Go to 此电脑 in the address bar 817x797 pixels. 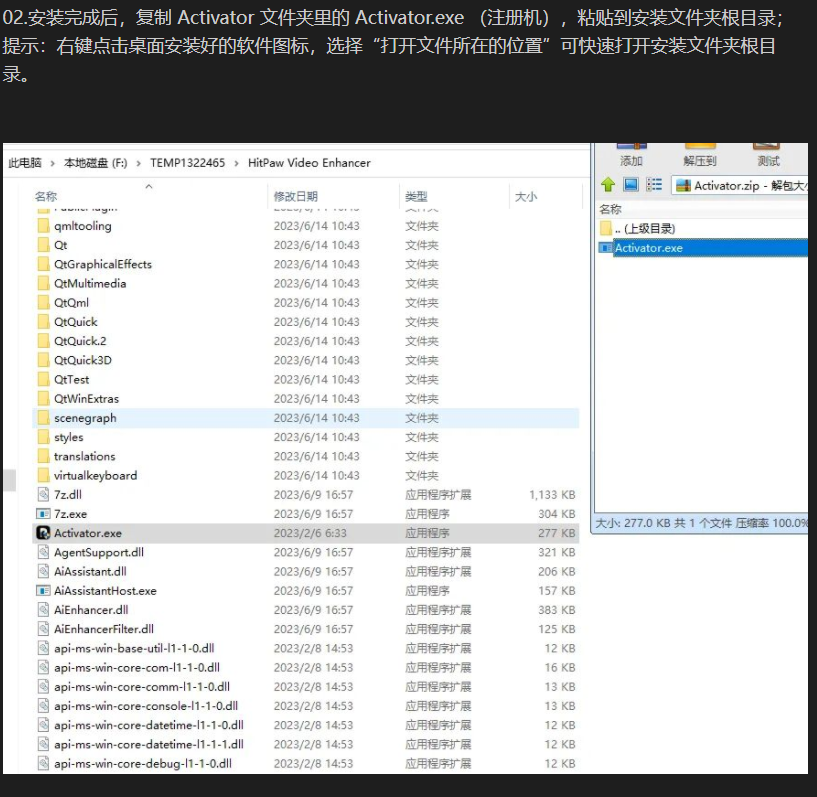(x=24, y=163)
